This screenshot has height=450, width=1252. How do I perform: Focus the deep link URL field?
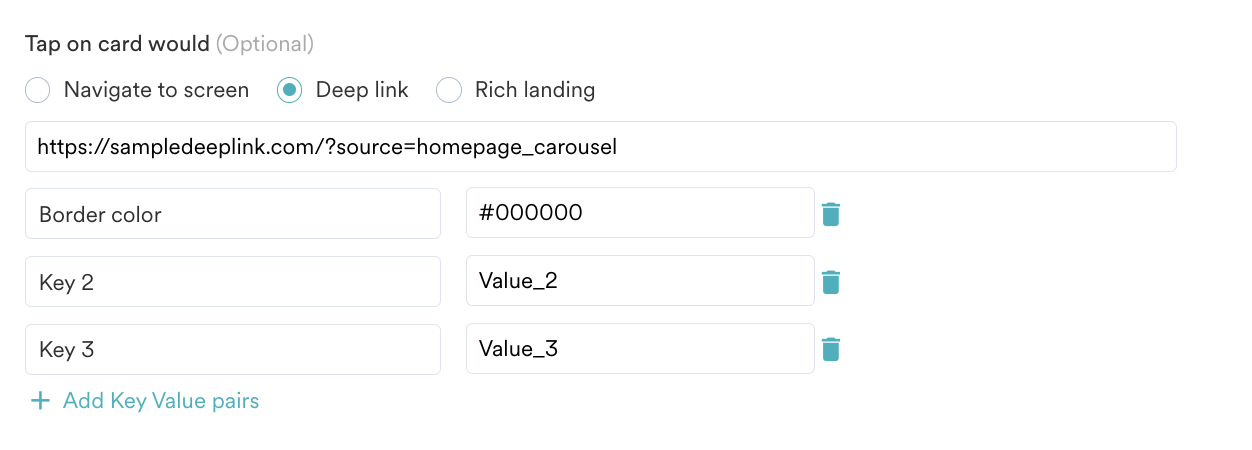[600, 147]
